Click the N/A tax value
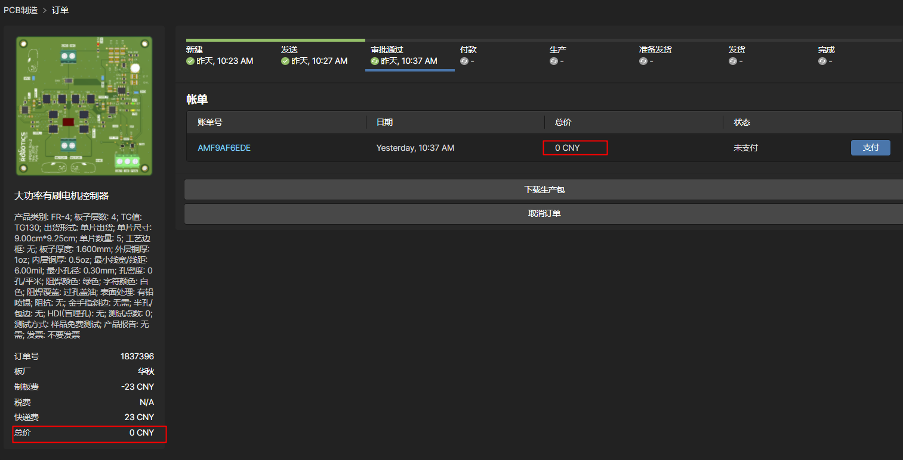Screen dimensions: 904x460 coord(146,402)
